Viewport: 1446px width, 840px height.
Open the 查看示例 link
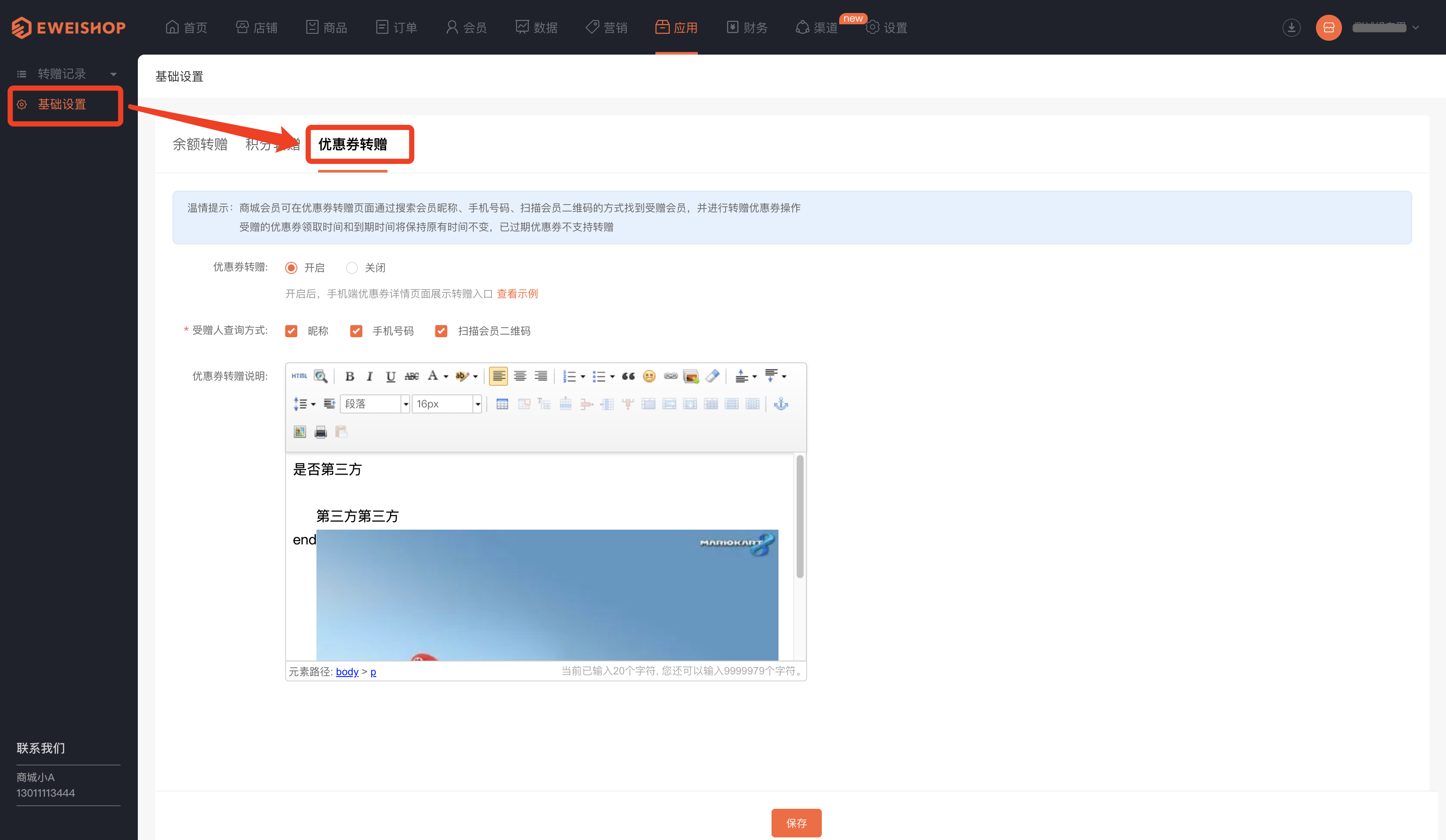pos(517,294)
